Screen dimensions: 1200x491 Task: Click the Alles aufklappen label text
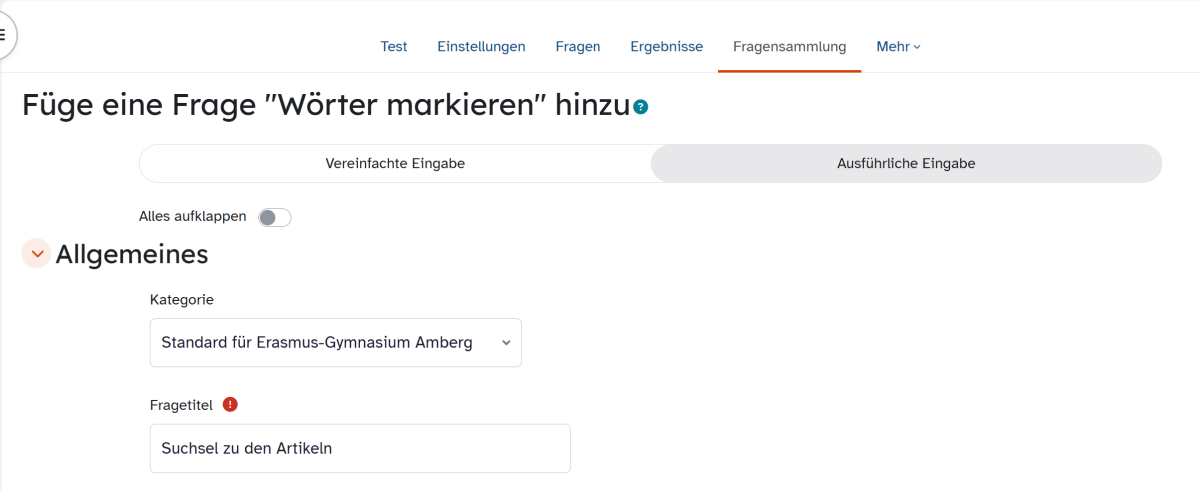pyautogui.click(x=192, y=216)
